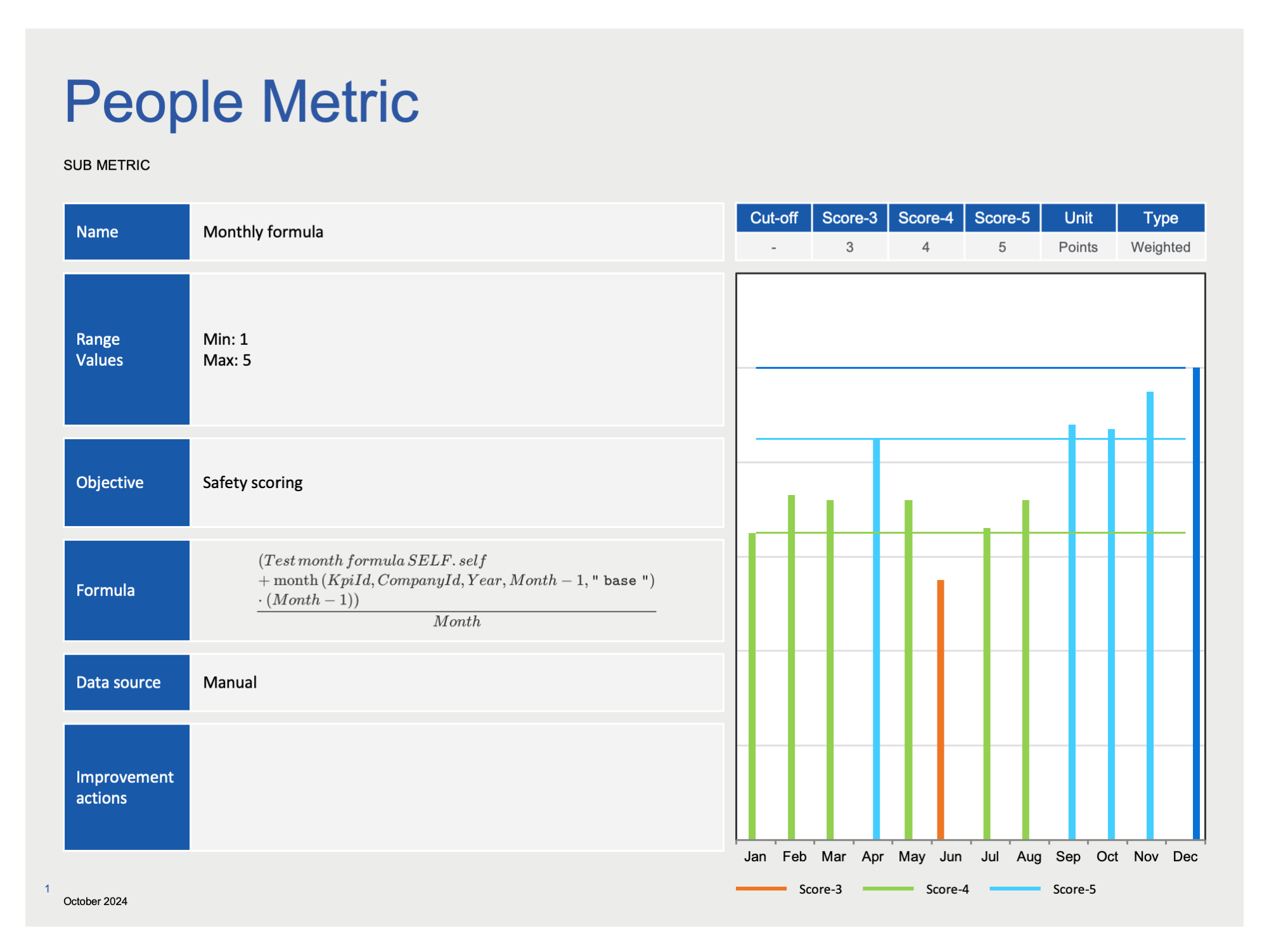Image resolution: width=1269 pixels, height=952 pixels.
Task: Click the Score-3 column header
Action: pos(849,218)
